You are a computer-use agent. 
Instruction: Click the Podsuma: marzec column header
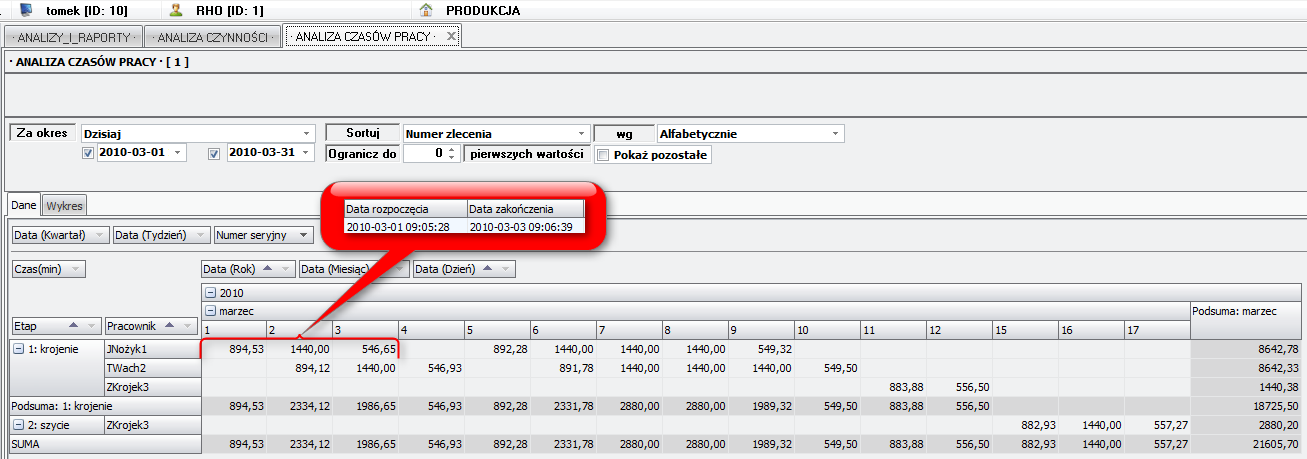click(1247, 311)
